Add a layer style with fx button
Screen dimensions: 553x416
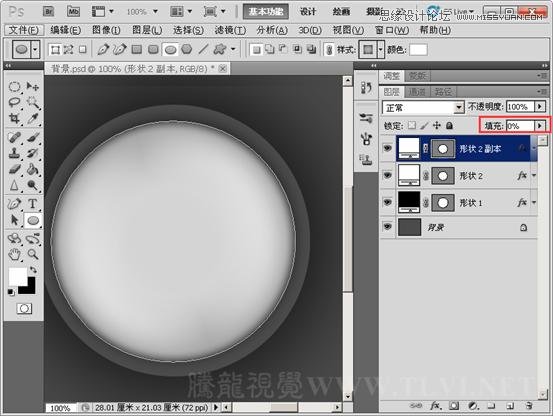point(436,406)
